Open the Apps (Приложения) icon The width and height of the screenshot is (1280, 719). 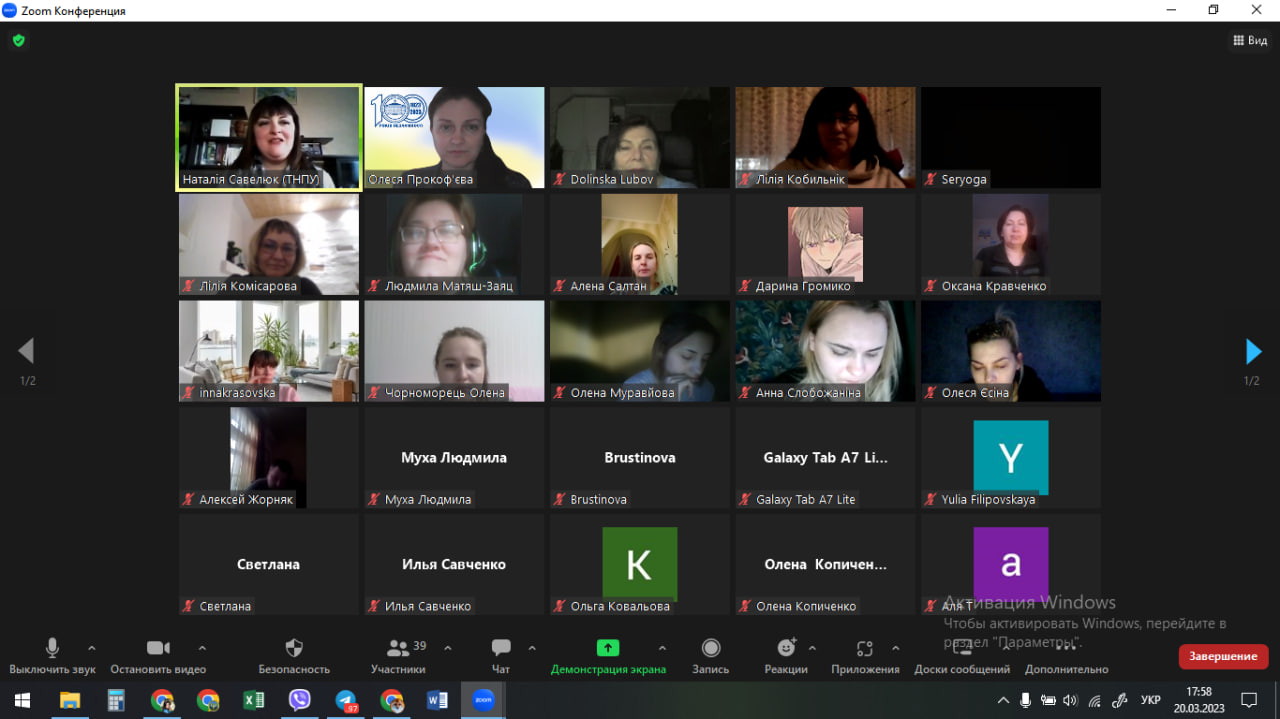pos(865,648)
